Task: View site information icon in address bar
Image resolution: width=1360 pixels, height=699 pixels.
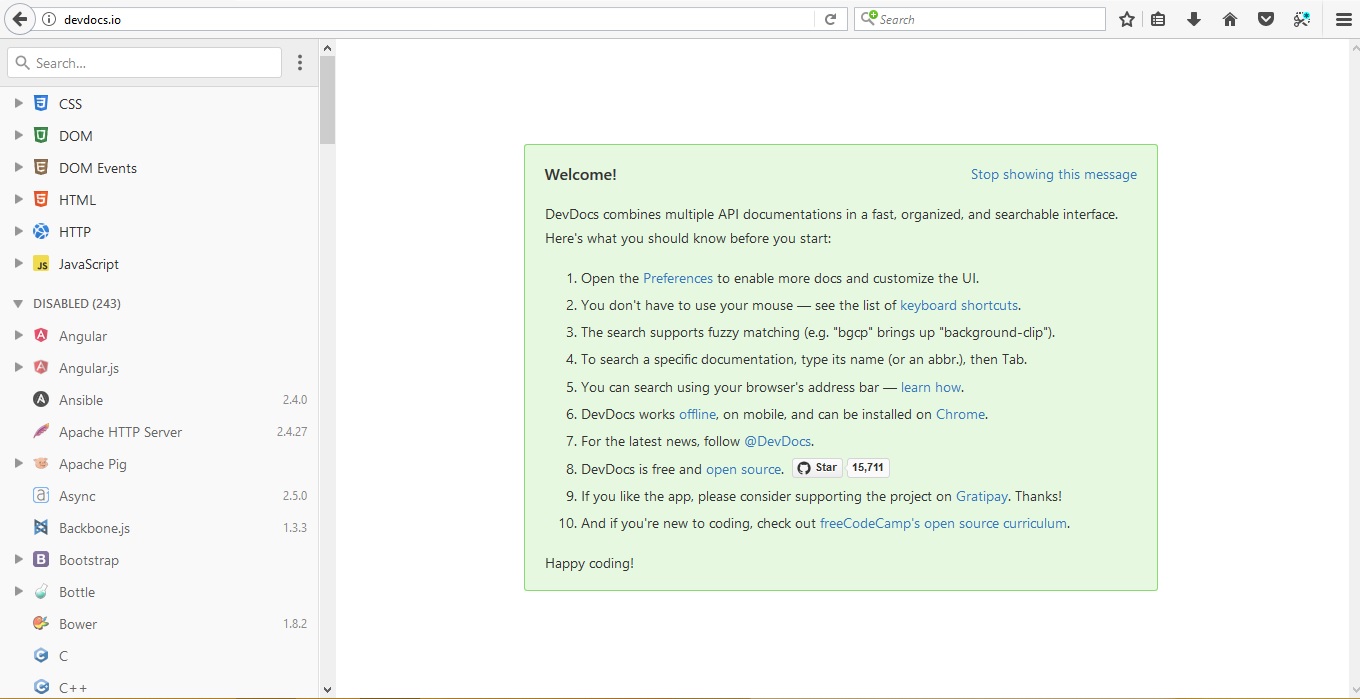Action: click(49, 19)
